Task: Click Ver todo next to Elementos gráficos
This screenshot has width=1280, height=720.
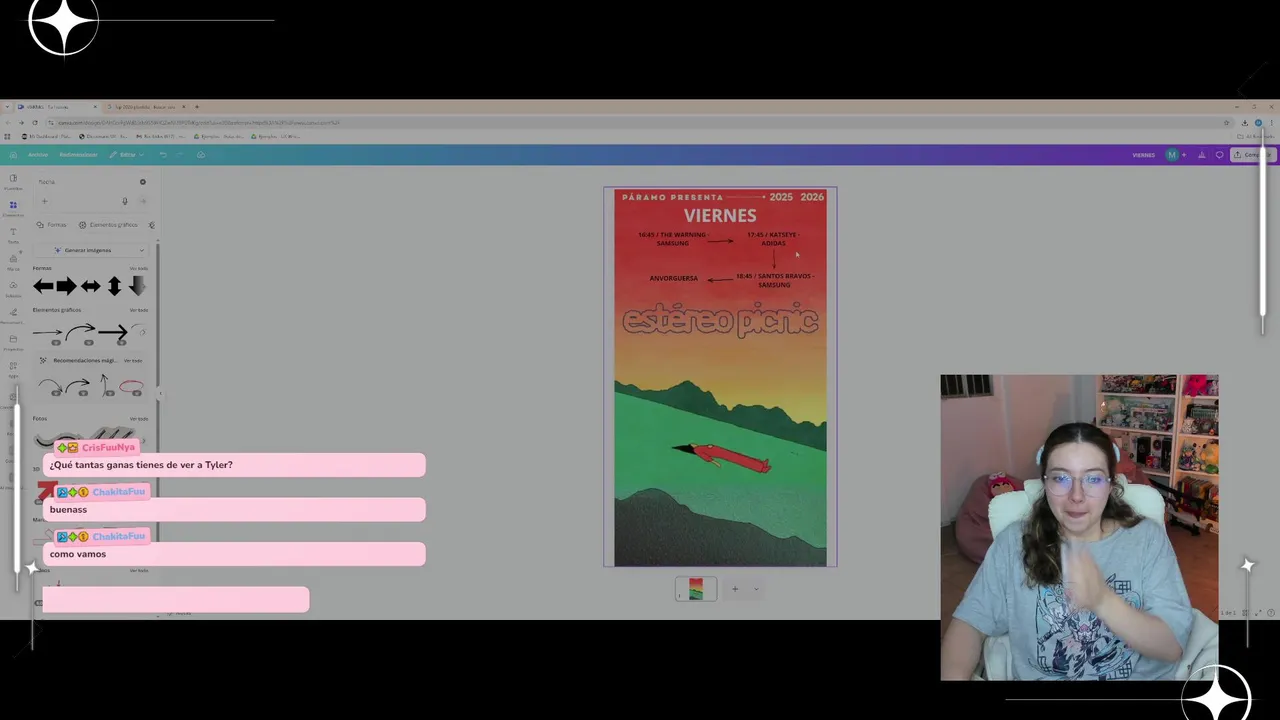Action: tap(139, 310)
